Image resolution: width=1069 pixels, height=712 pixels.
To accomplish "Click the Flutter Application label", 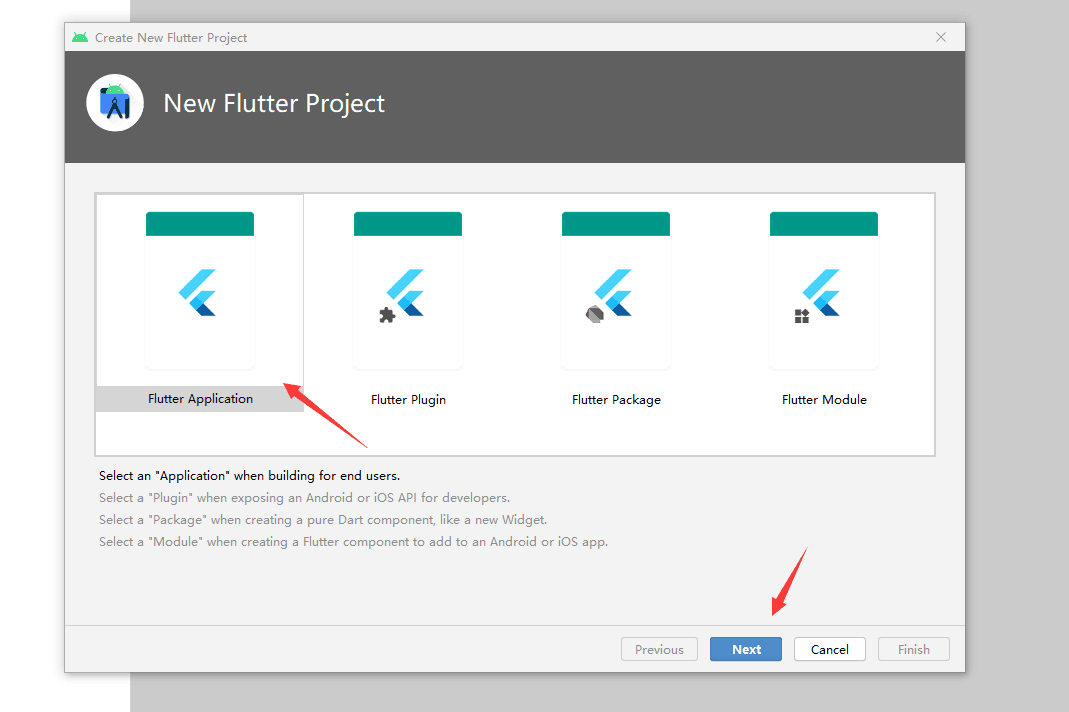I will (200, 399).
